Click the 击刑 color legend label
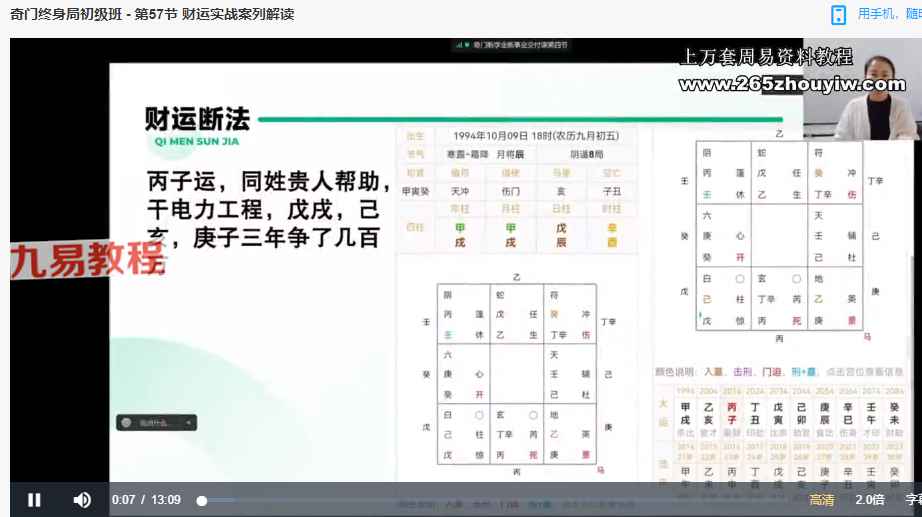 point(739,371)
